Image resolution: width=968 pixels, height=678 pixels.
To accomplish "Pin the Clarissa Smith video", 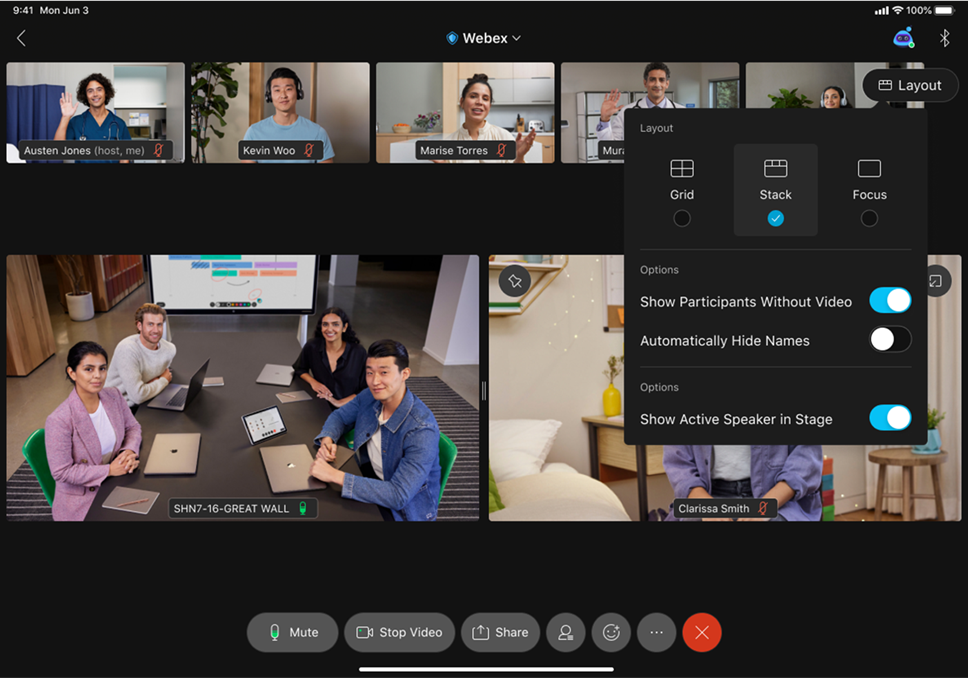I will [515, 282].
